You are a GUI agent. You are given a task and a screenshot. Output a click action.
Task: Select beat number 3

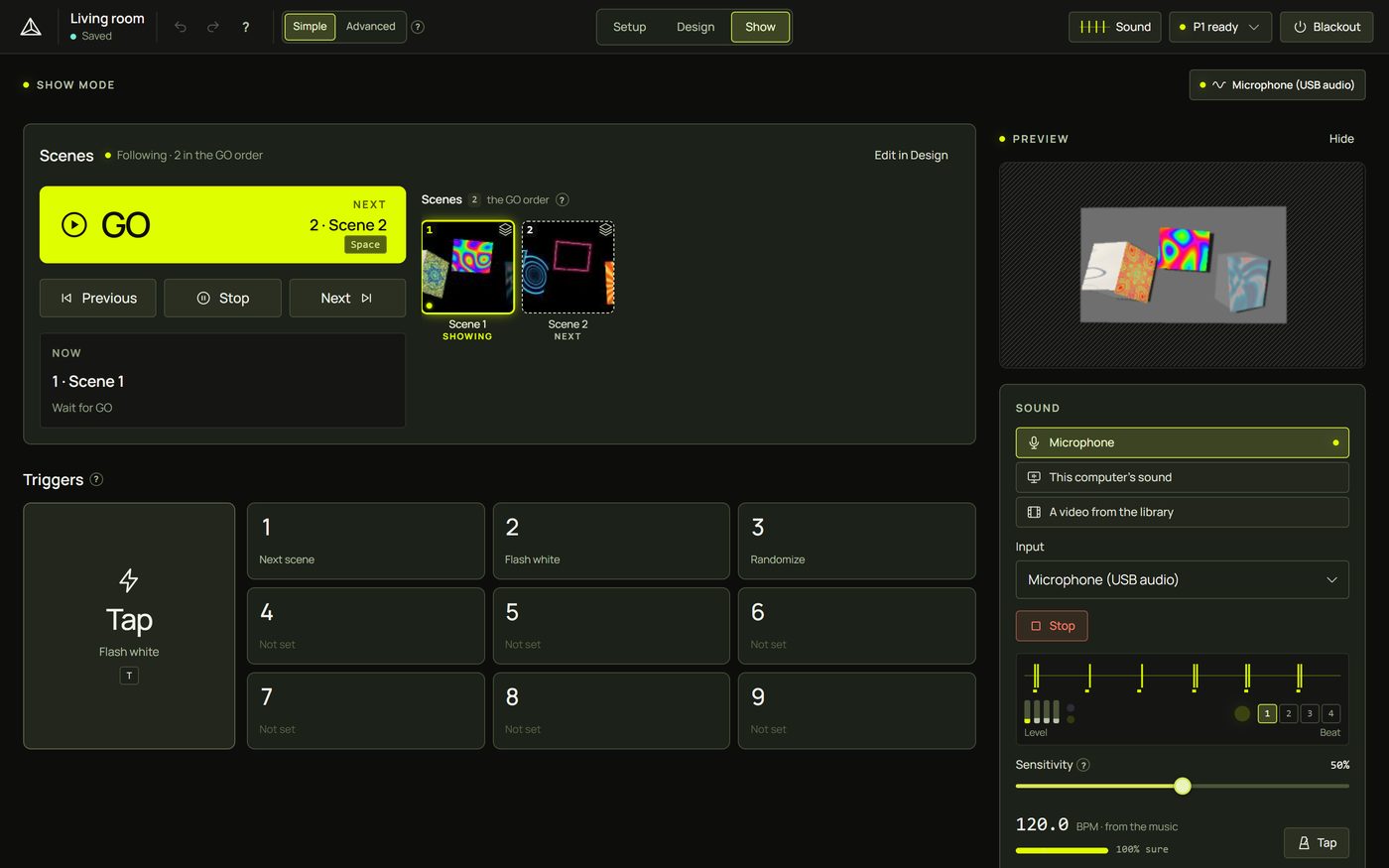click(x=1310, y=713)
